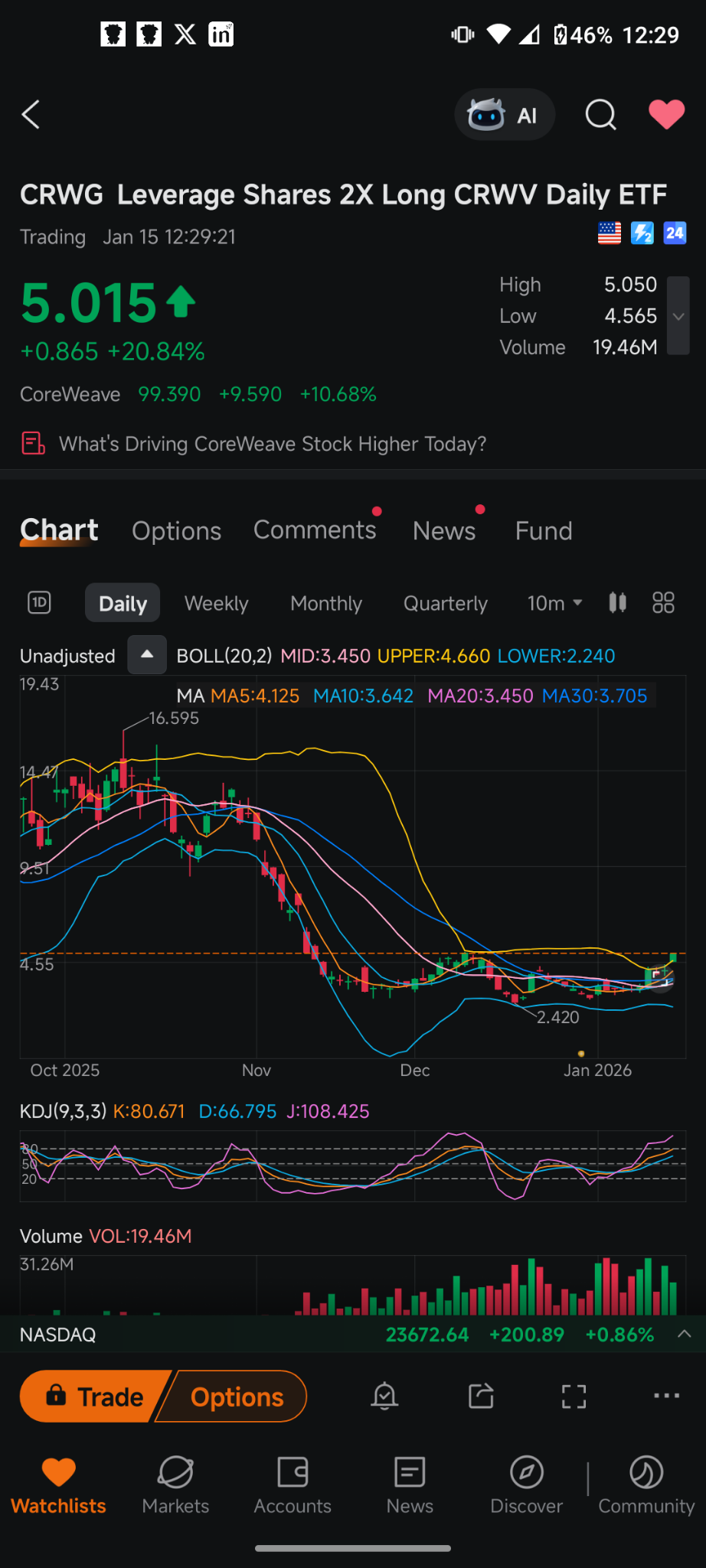The image size is (706, 1568).
Task: Open the chart grid layout icon
Action: (x=663, y=603)
